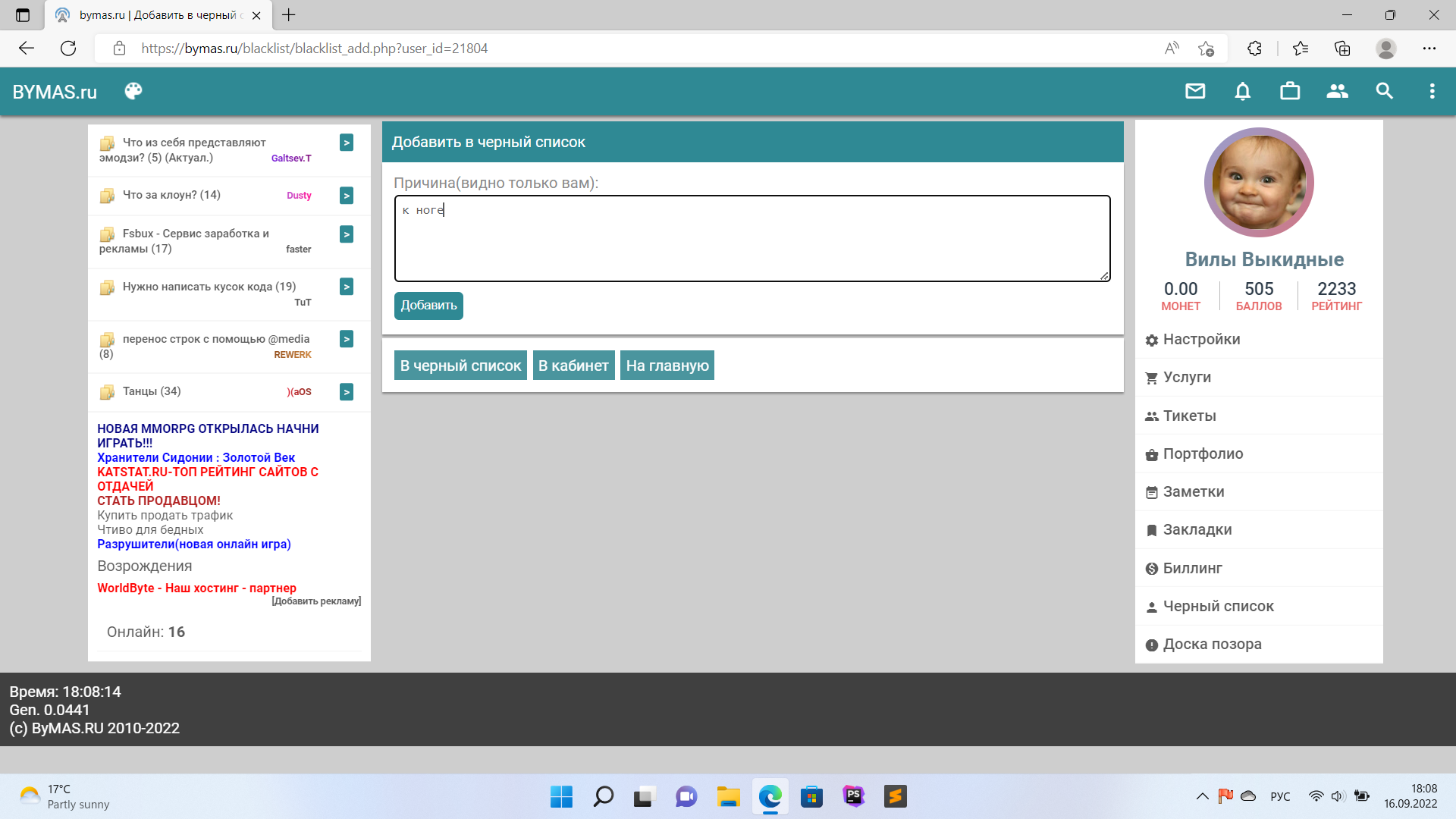Screen dimensions: 1456x819
Task: Focus the Причина reason text area
Action: [x=752, y=239]
